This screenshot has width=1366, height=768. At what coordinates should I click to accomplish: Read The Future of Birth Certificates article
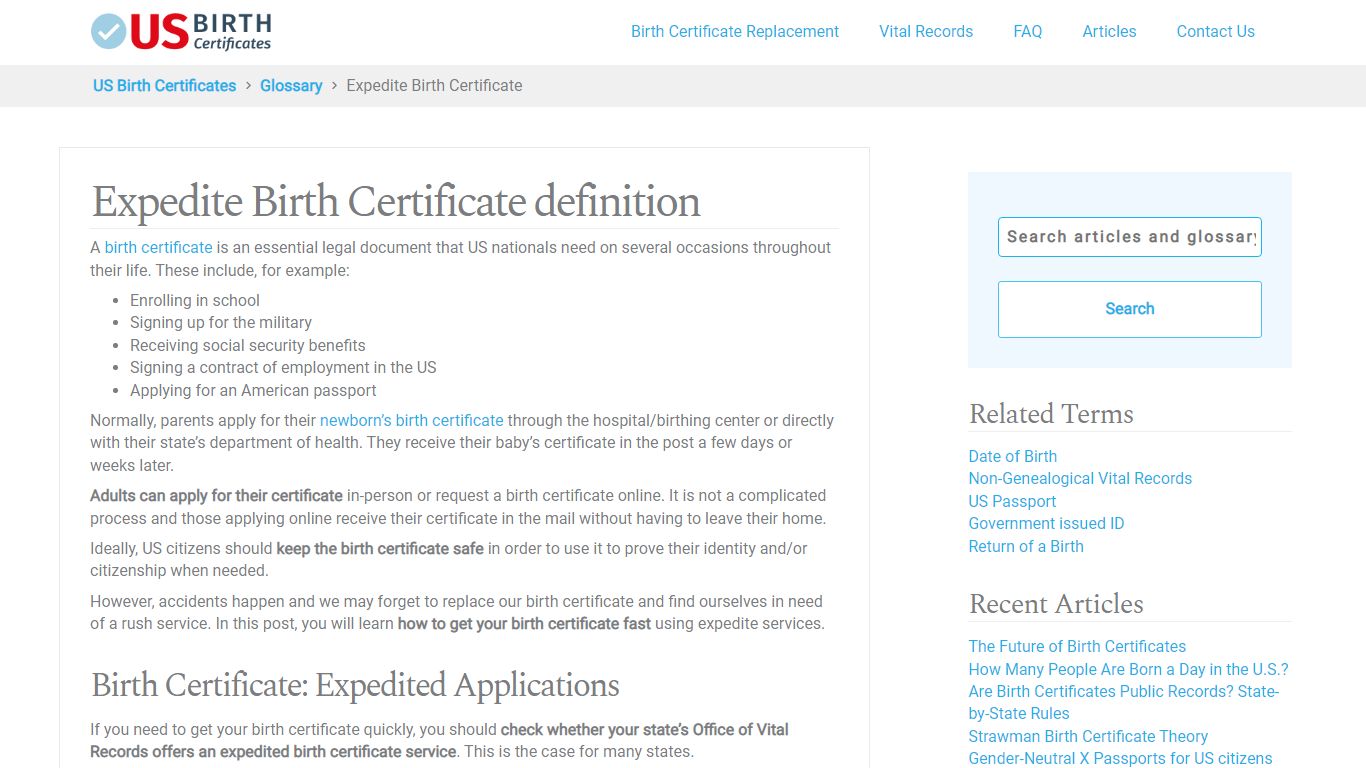[1077, 647]
